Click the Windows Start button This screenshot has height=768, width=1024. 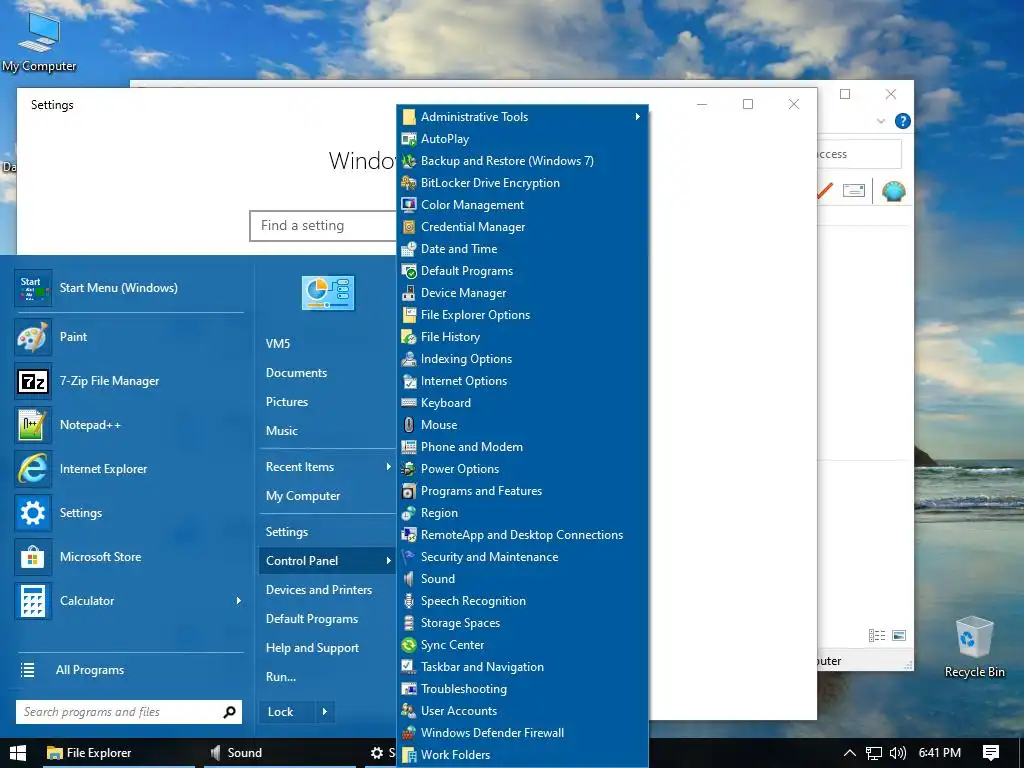tap(18, 753)
